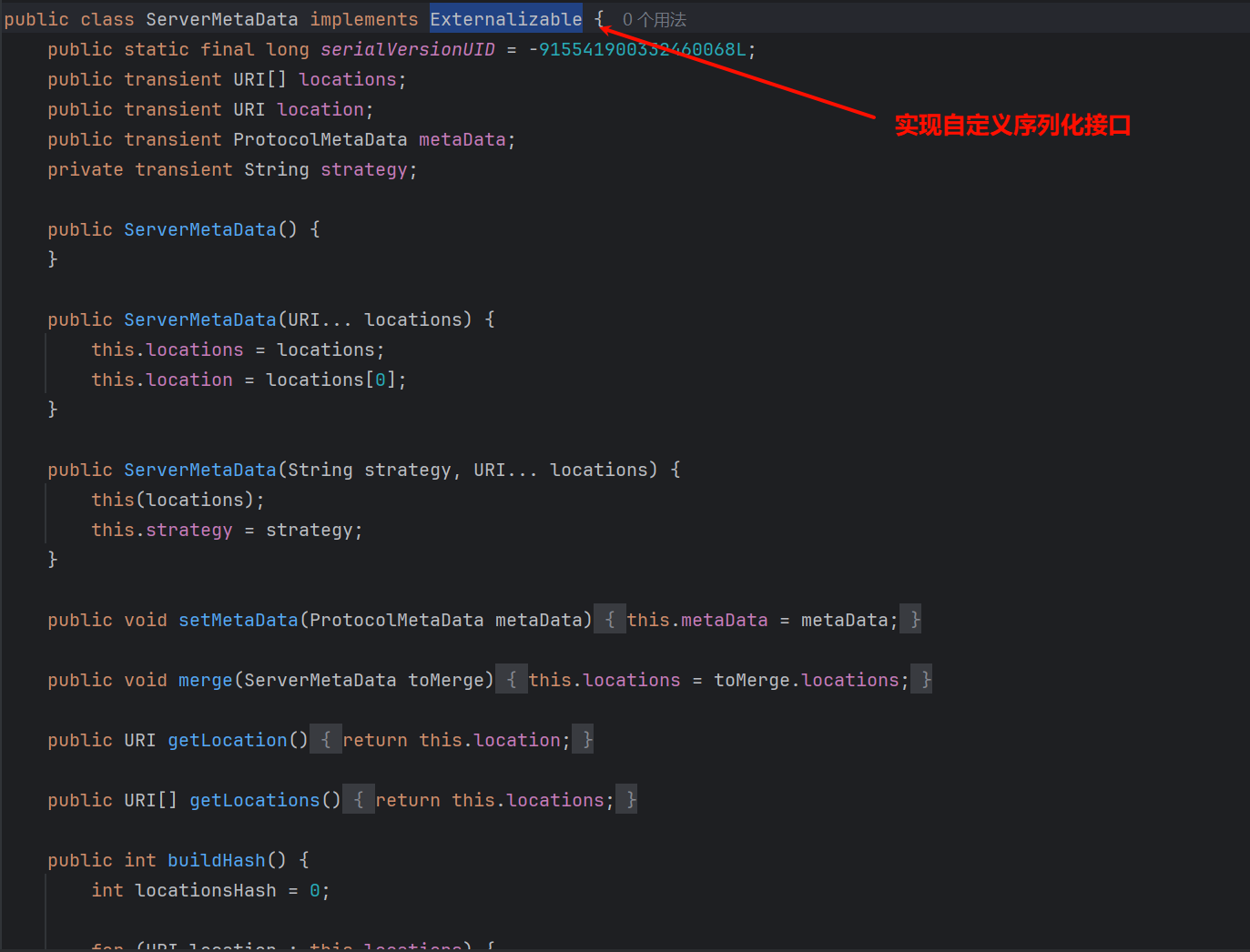
Task: Click the 'this(locations)' constructor call
Action: tap(177, 500)
